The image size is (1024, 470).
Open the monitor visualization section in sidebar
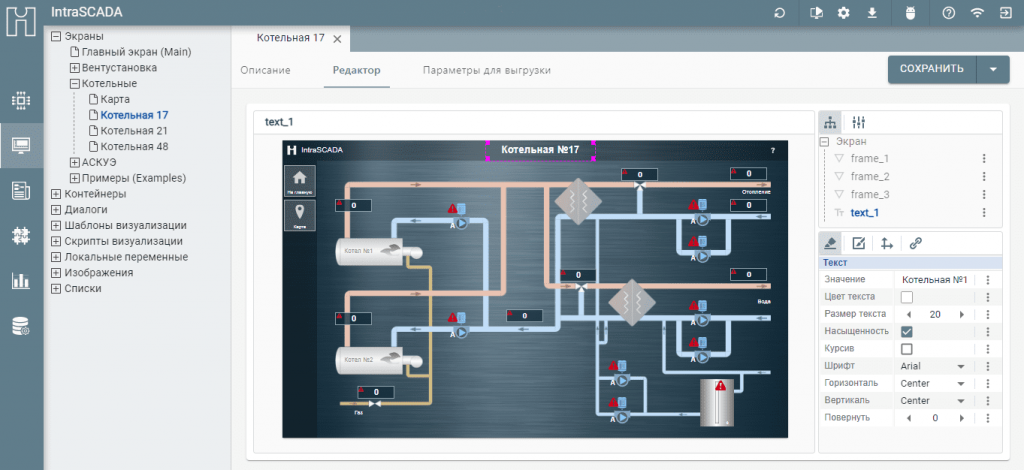coord(21,145)
